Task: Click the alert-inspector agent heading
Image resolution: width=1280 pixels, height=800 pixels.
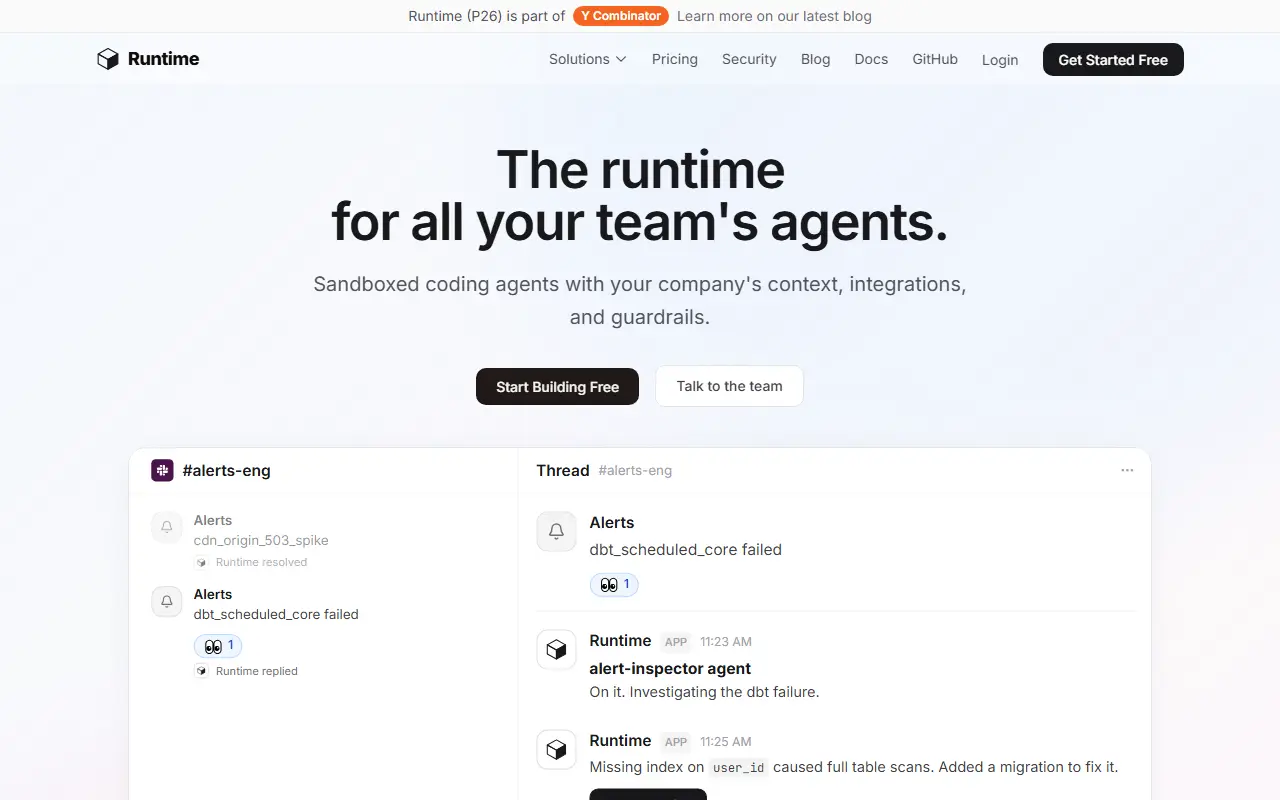Action: (x=670, y=668)
